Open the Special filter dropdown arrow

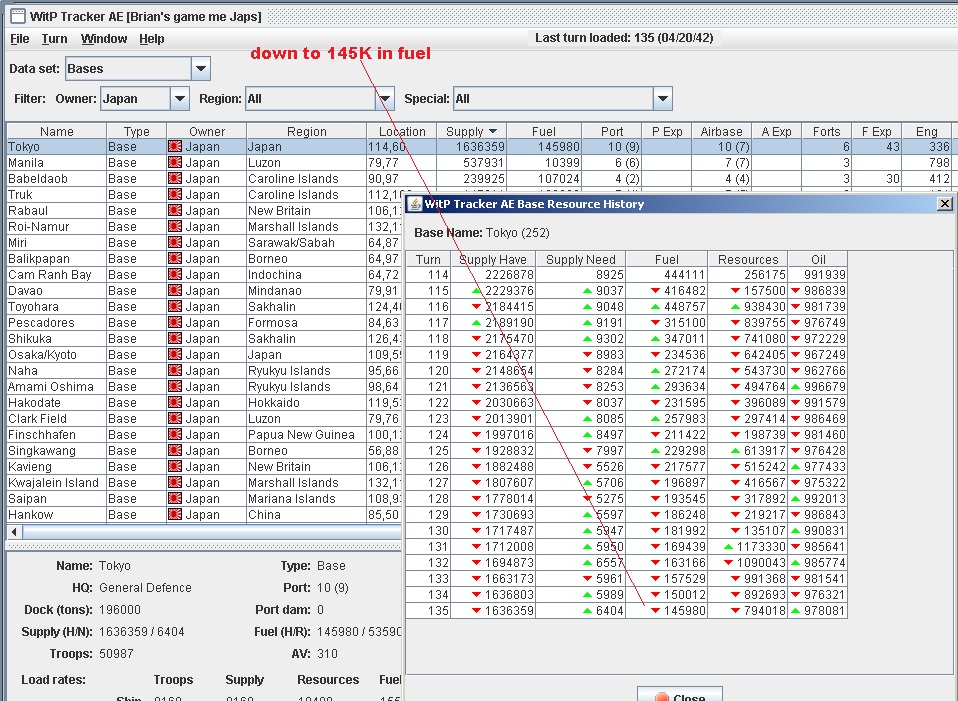pyautogui.click(x=663, y=98)
